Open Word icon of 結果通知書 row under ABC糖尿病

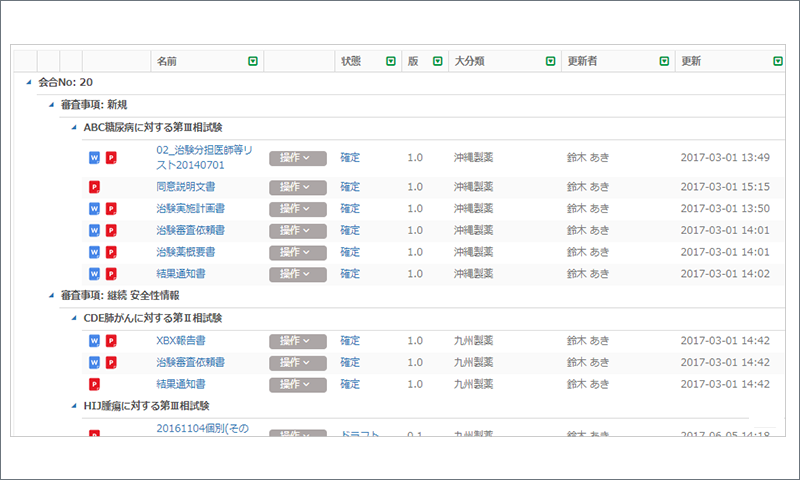[94, 274]
